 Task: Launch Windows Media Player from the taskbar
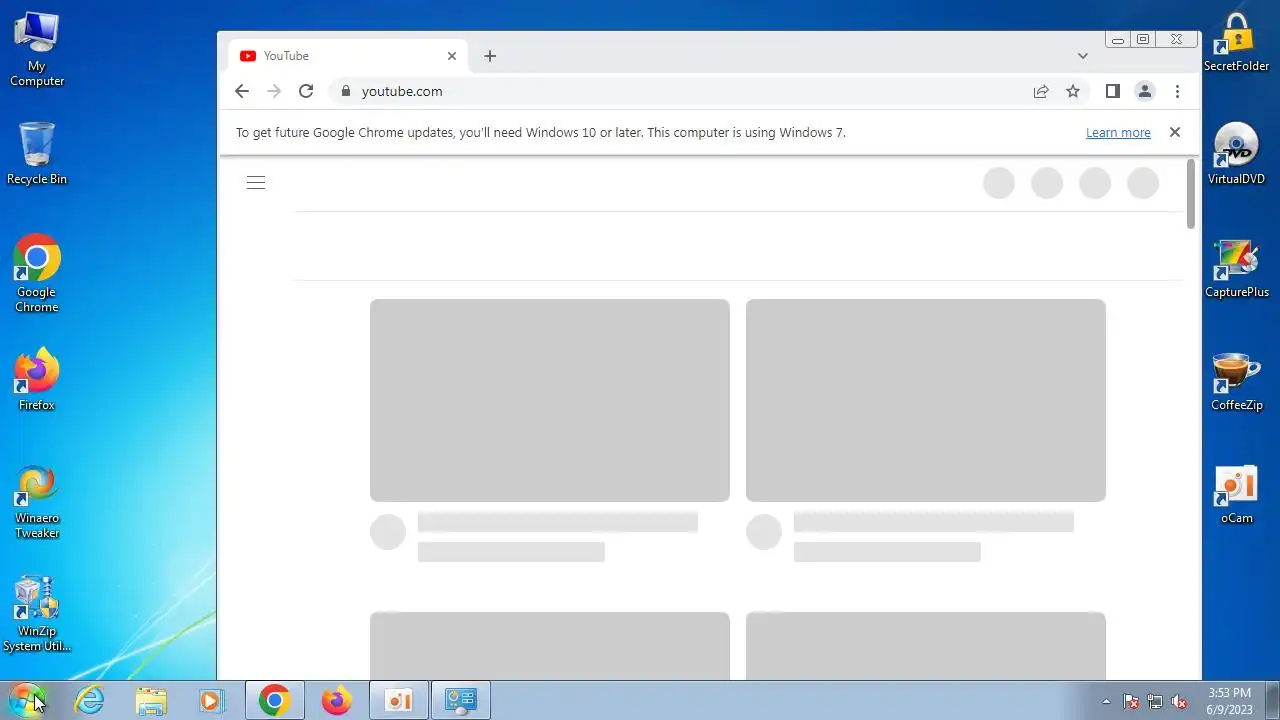(x=211, y=700)
